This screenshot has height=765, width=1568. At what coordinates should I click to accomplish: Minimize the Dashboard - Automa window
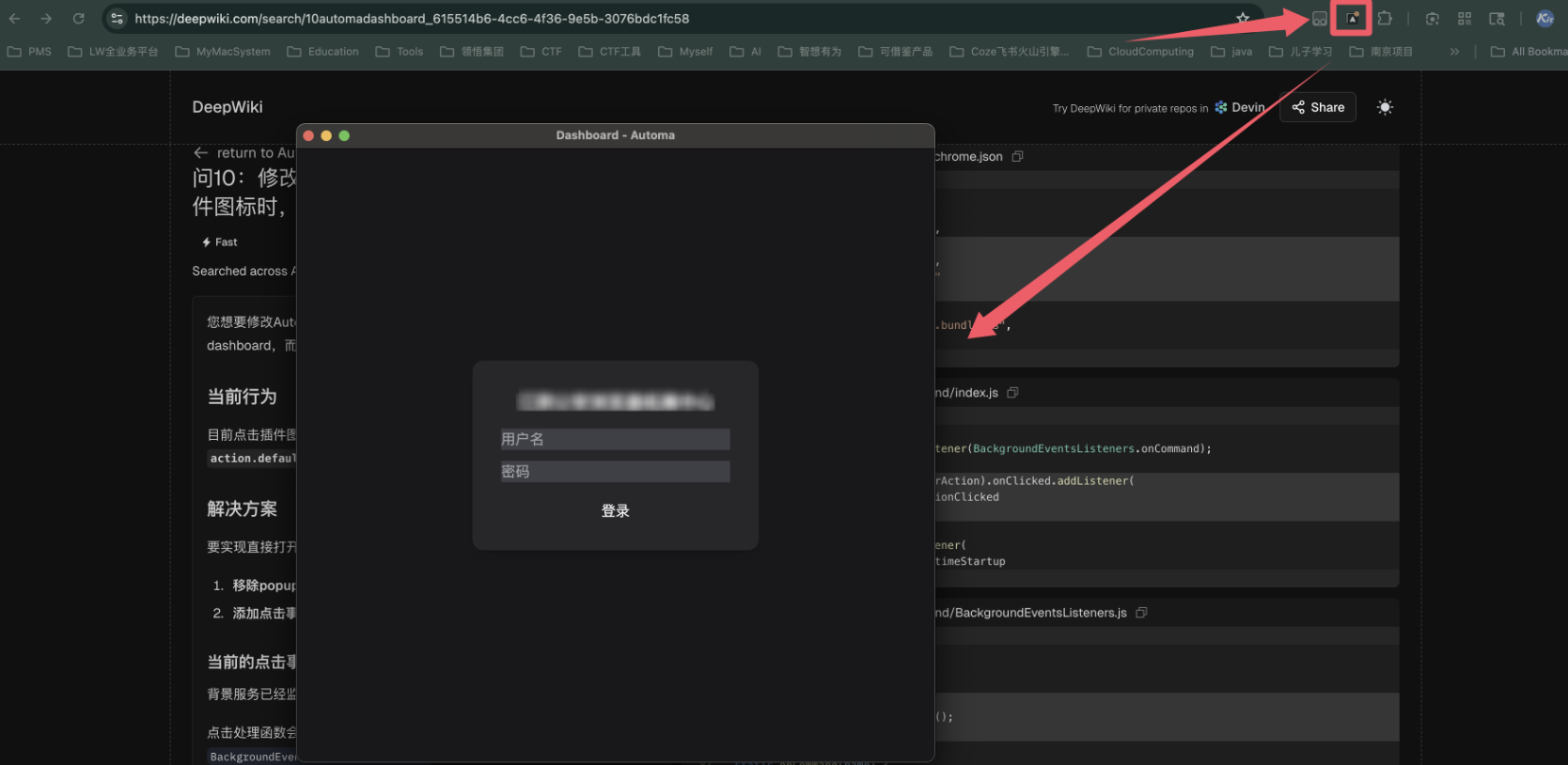326,135
